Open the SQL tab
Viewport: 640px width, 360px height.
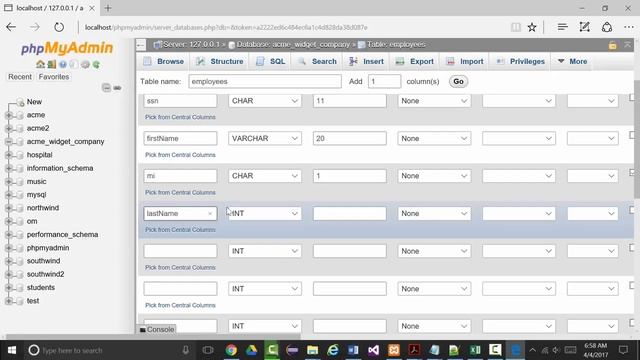click(x=270, y=61)
